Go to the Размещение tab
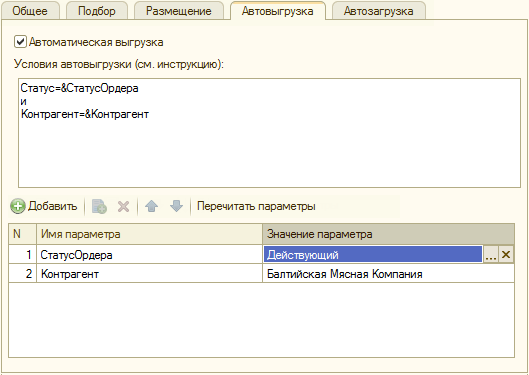The width and height of the screenshot is (529, 375). coord(179,11)
